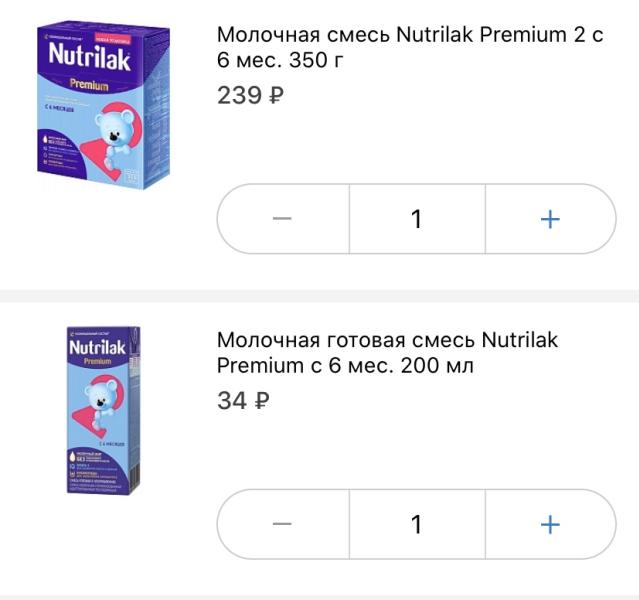This screenshot has height=600, width=639.
Task: Click the 'Premium с 6 мес. 200 мл' line
Action: pyautogui.click(x=345, y=365)
